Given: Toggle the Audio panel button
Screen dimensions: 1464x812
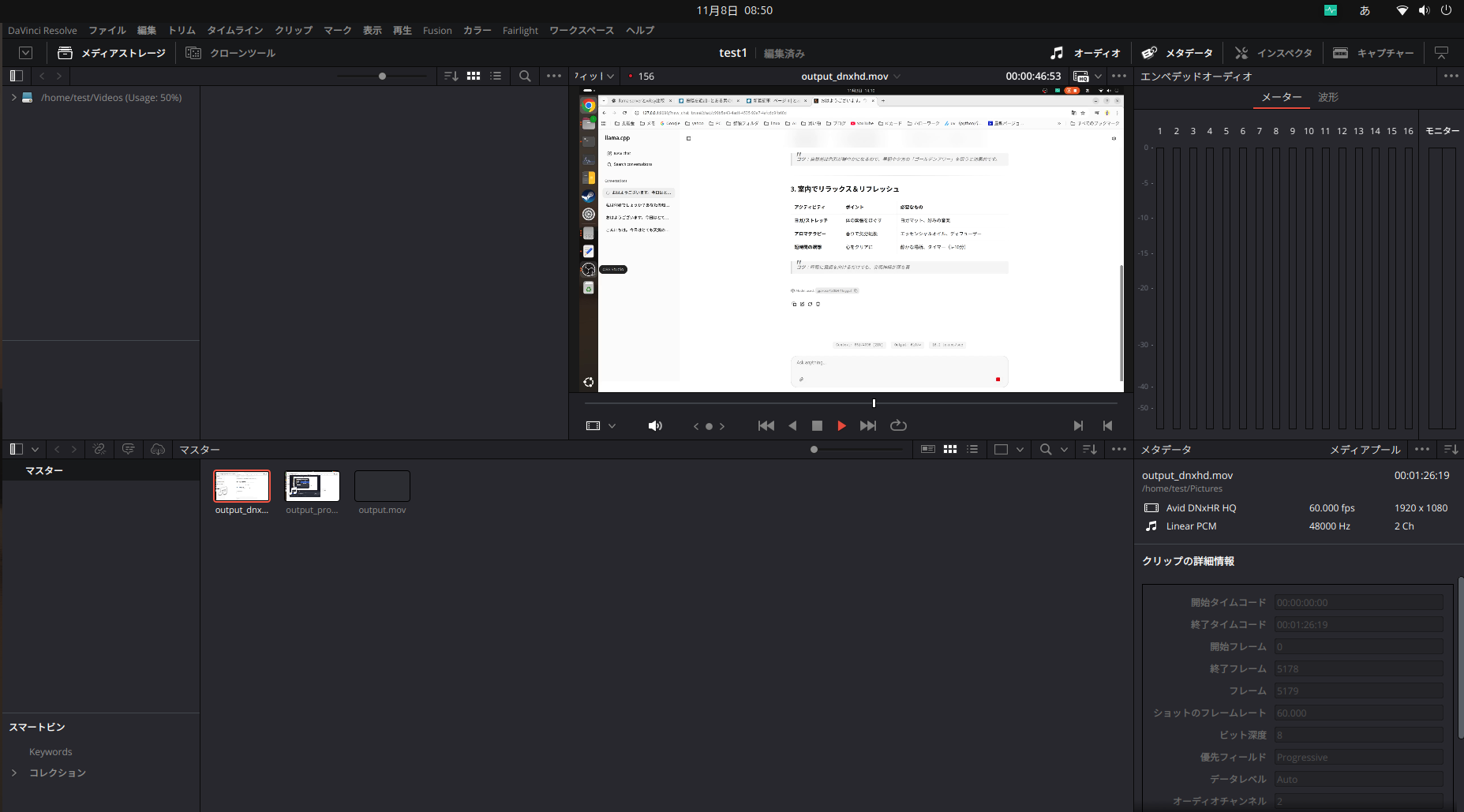Looking at the screenshot, I should 1085,53.
